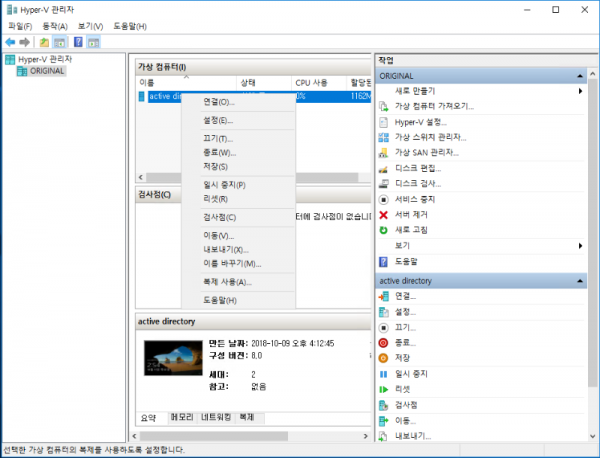The height and width of the screenshot is (458, 600).
Task: Expand the 새로 만들기 submenu arrow
Action: click(580, 91)
